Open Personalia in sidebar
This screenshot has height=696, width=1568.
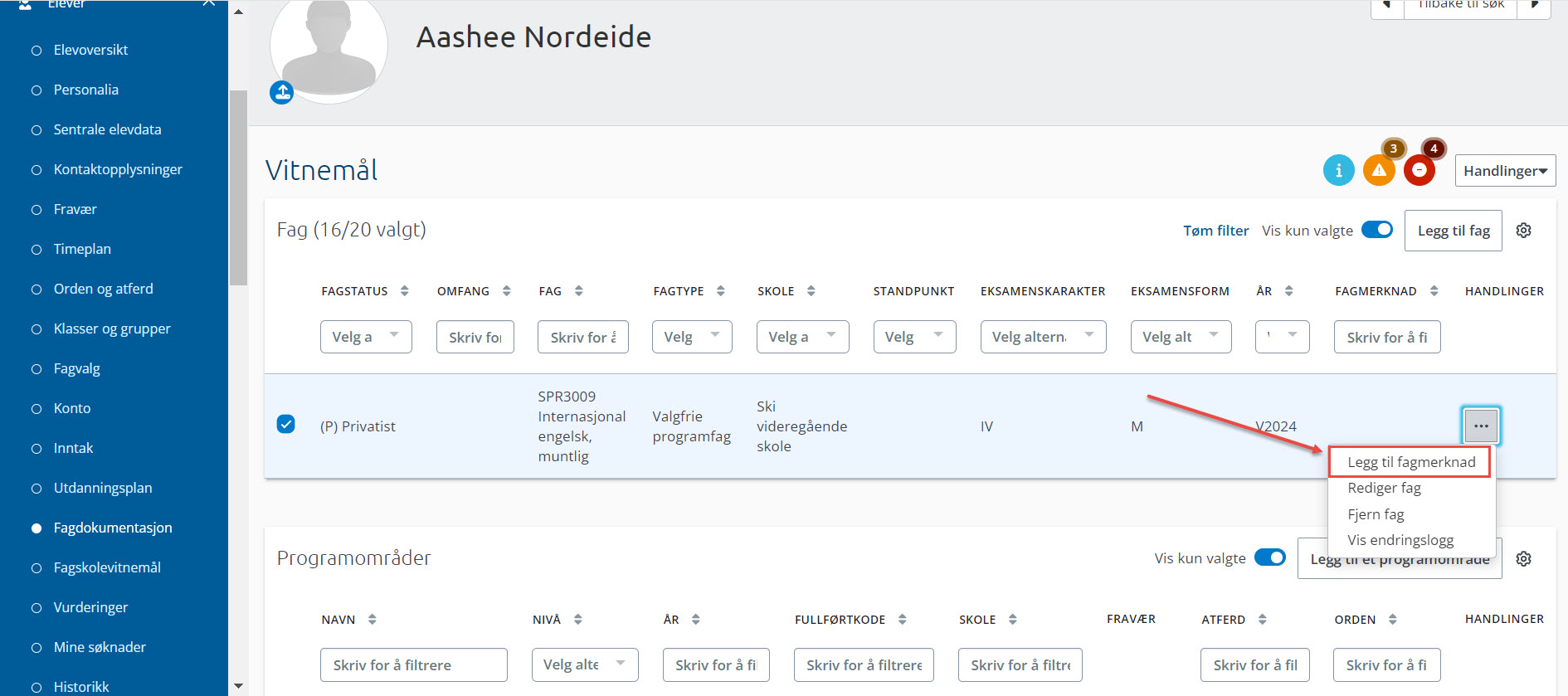pyautogui.click(x=85, y=90)
